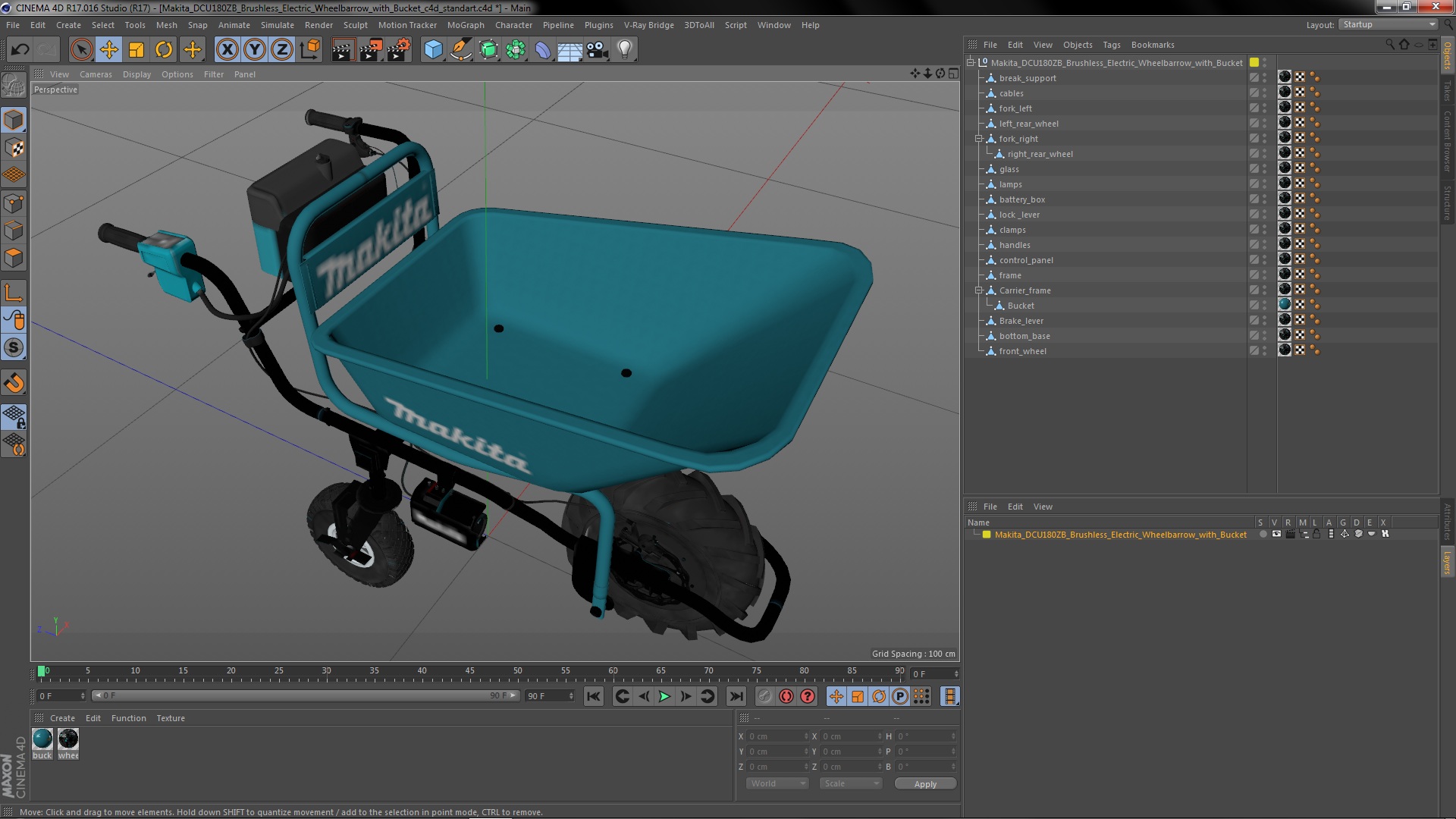Click the magnet tool icon
This screenshot has height=819, width=1456.
click(14, 383)
